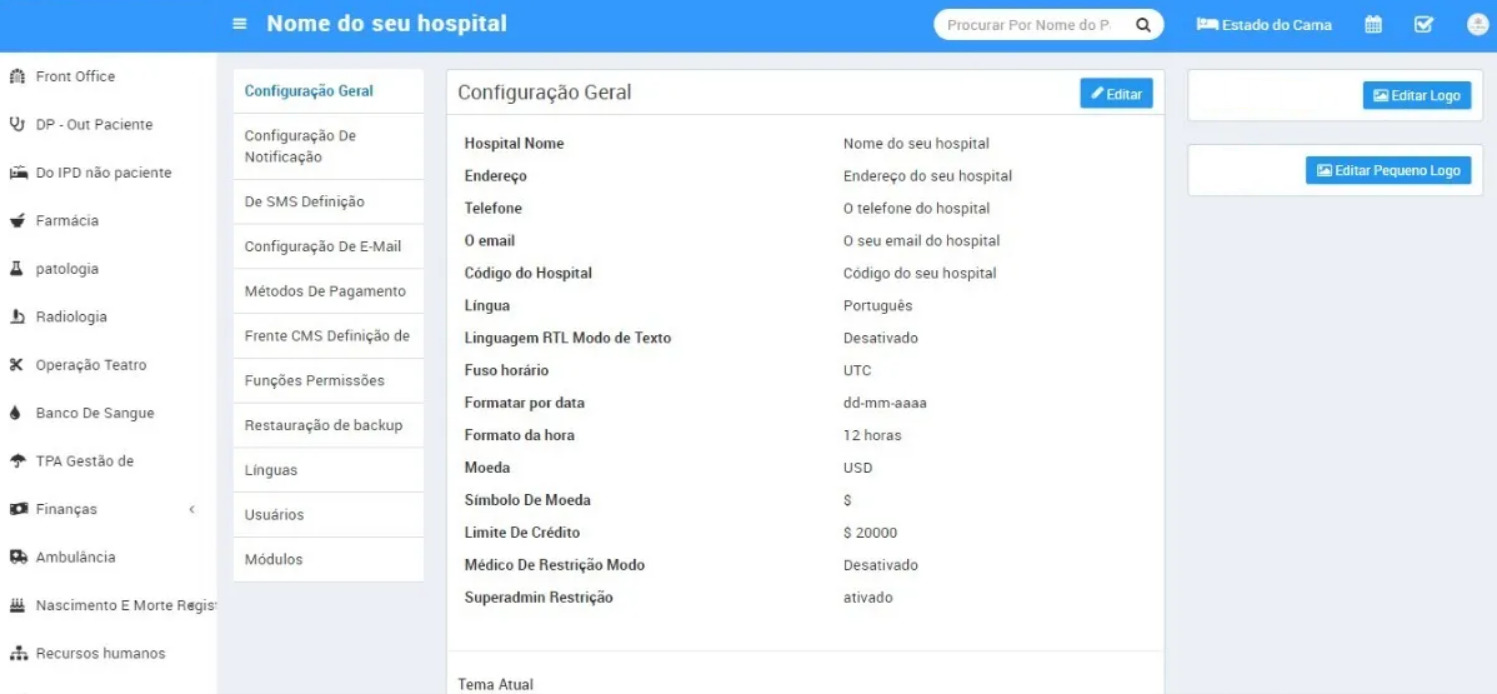Click the Front Office building icon
This screenshot has height=694, width=1497.
[16, 76]
